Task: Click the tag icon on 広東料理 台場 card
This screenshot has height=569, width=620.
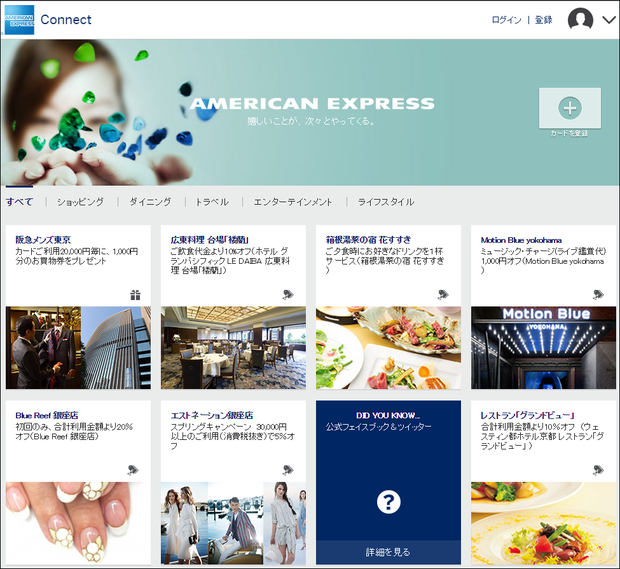Action: (x=288, y=295)
